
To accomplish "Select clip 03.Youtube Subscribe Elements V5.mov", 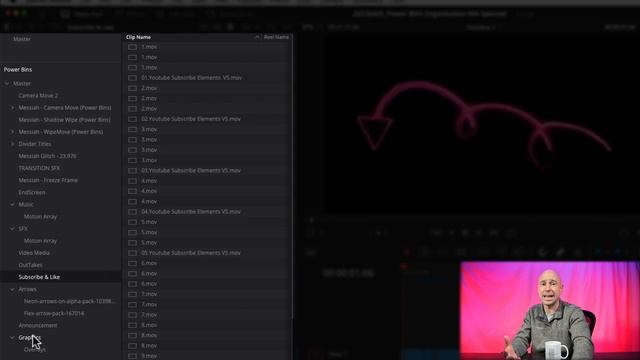I will coord(191,170).
